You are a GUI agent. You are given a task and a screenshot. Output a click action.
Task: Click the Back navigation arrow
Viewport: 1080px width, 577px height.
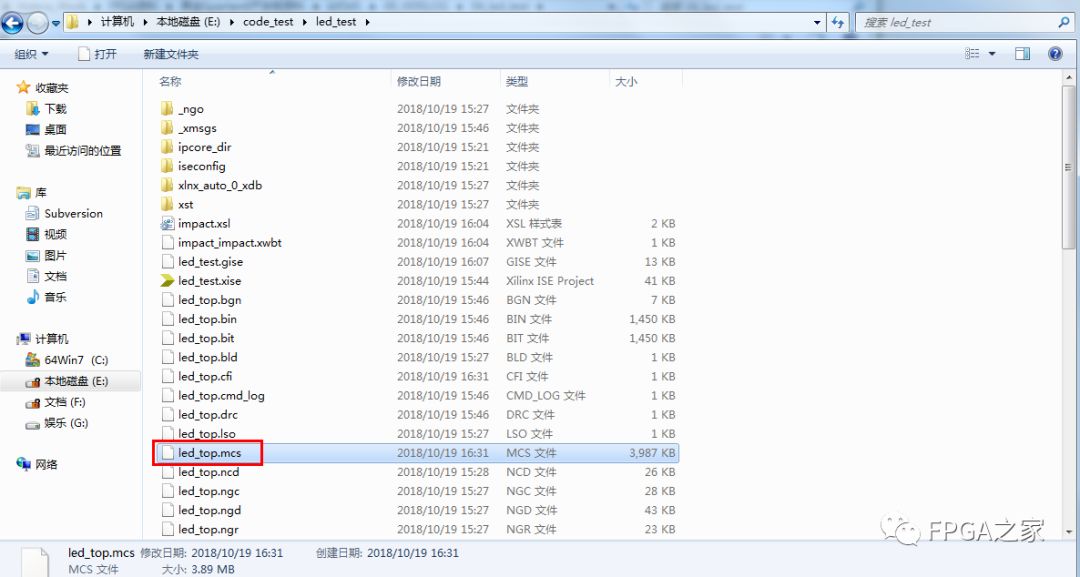[x=12, y=20]
